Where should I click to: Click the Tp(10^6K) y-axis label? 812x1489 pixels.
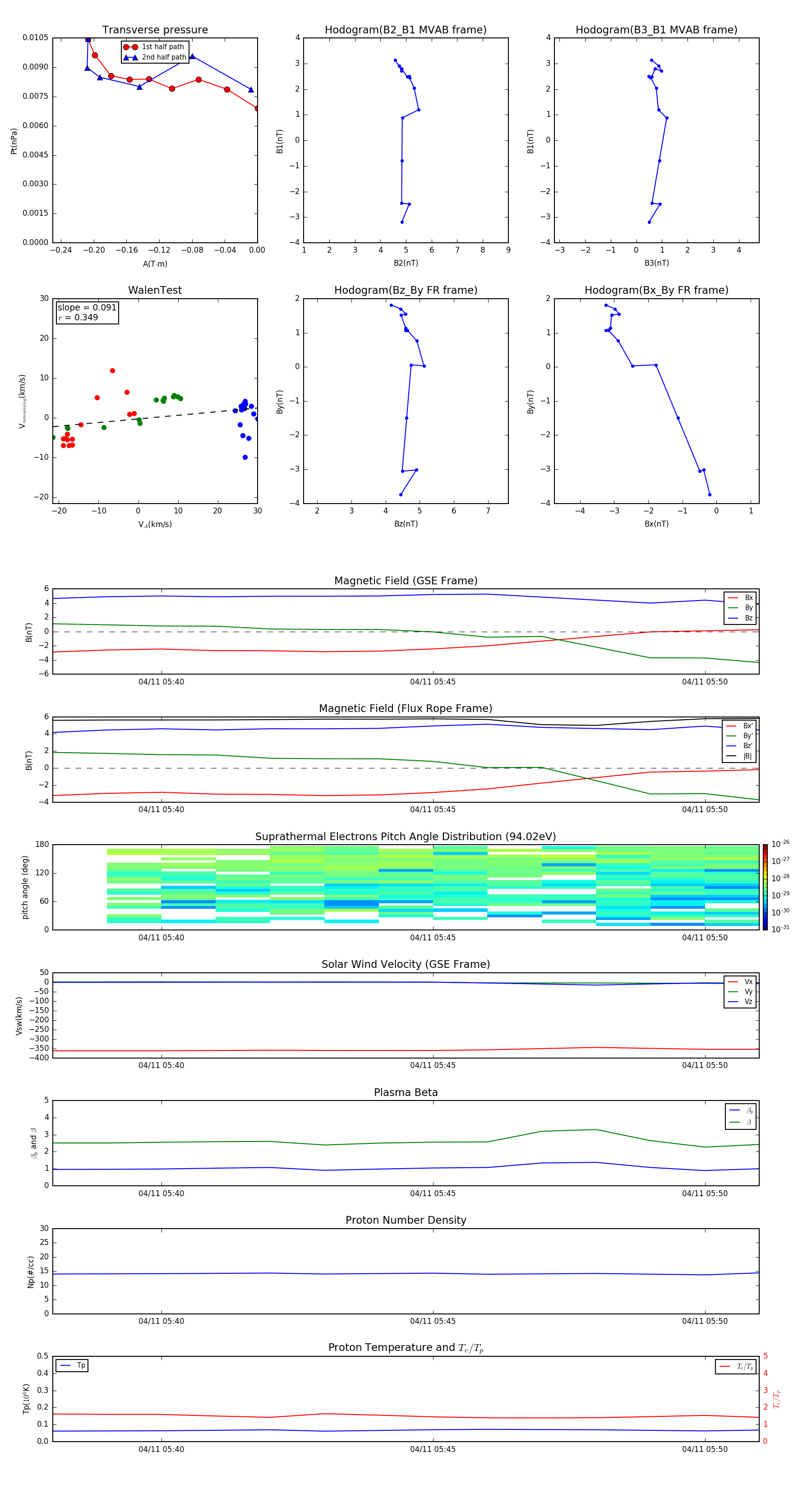click(25, 1399)
